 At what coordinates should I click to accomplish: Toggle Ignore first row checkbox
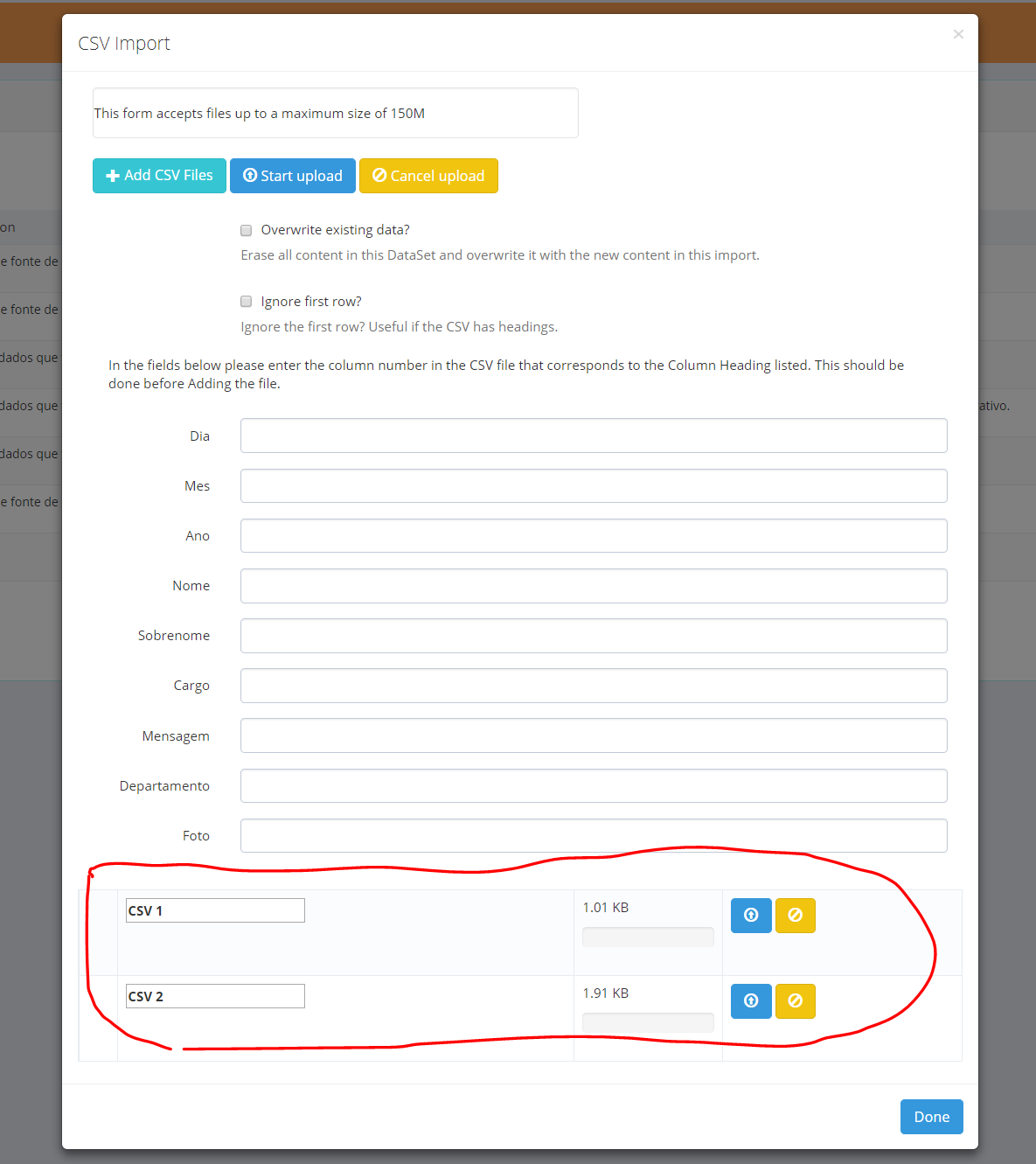[x=247, y=302]
